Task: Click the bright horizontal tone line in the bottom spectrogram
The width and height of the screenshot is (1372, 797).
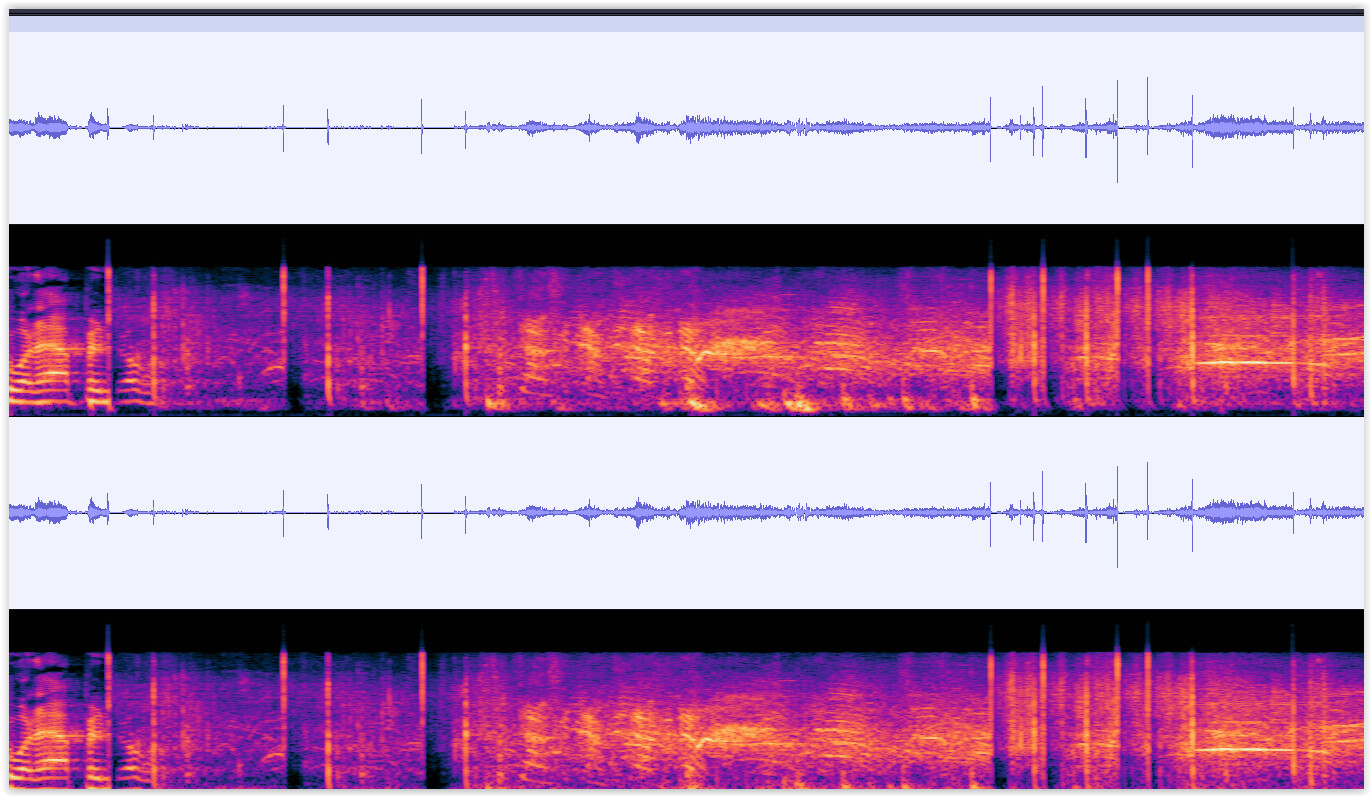Action: tap(1250, 749)
